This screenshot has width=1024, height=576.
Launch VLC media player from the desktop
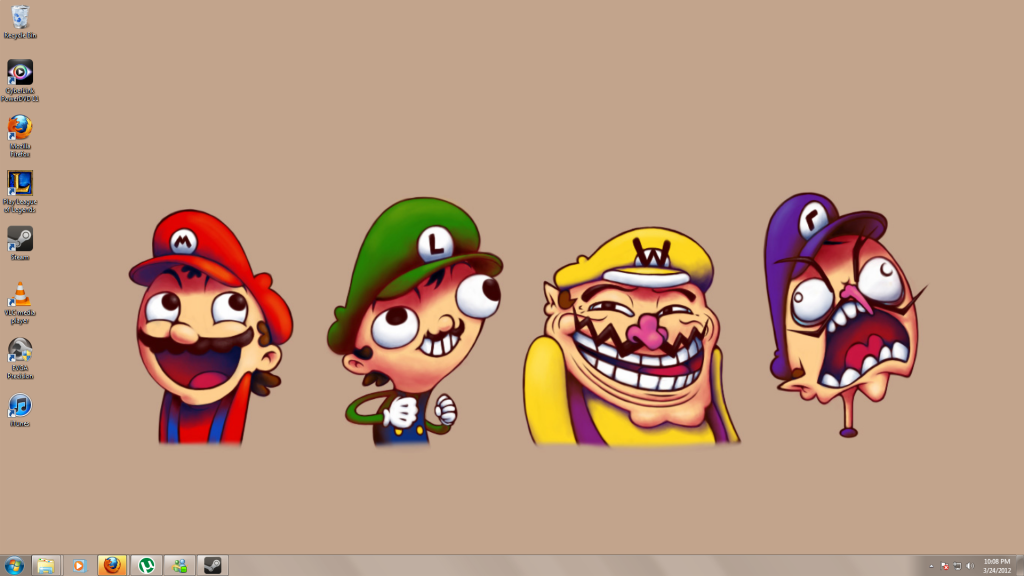coord(20,303)
